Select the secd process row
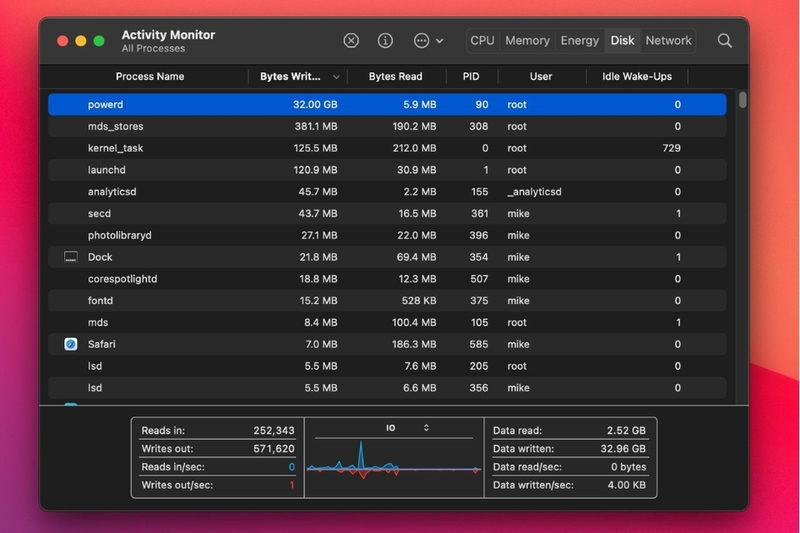Image resolution: width=800 pixels, height=533 pixels. (387, 214)
